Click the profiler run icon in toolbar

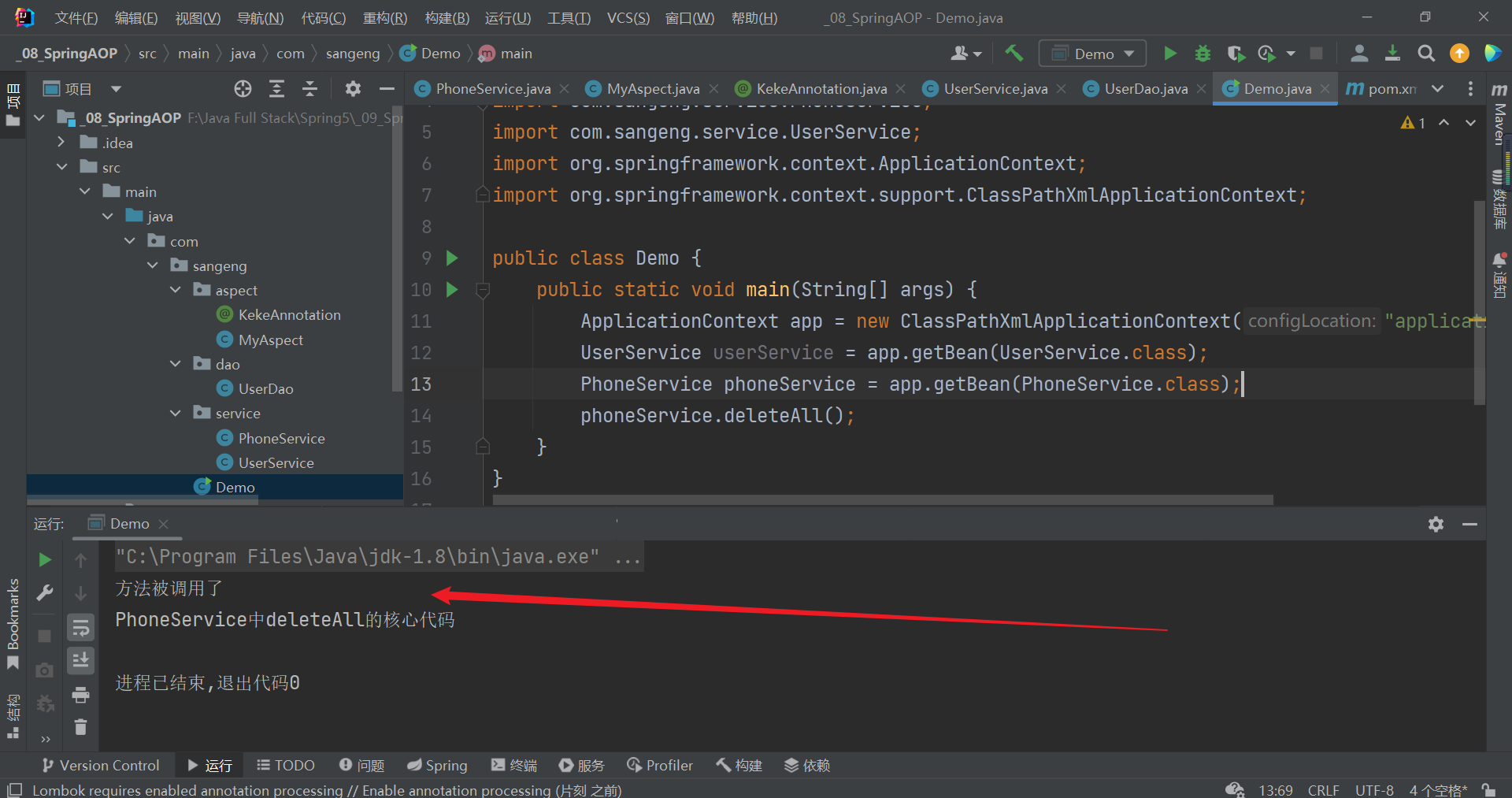pos(1266,54)
